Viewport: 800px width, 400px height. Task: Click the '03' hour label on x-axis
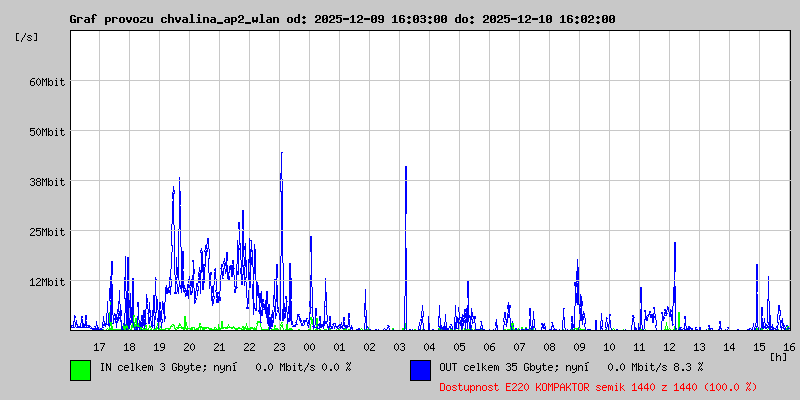click(x=399, y=347)
